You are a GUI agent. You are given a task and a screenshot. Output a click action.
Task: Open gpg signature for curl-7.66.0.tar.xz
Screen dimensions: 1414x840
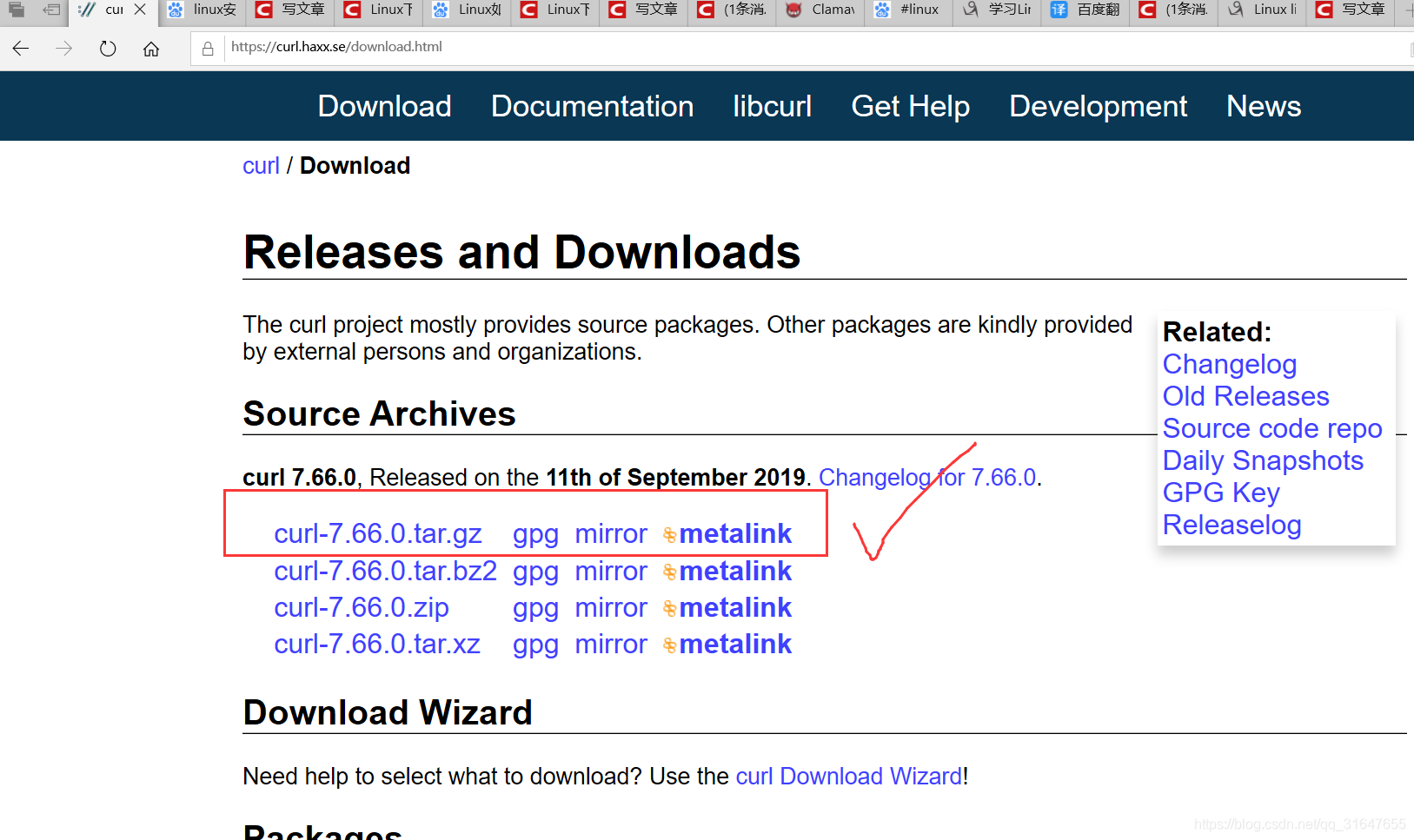point(535,645)
